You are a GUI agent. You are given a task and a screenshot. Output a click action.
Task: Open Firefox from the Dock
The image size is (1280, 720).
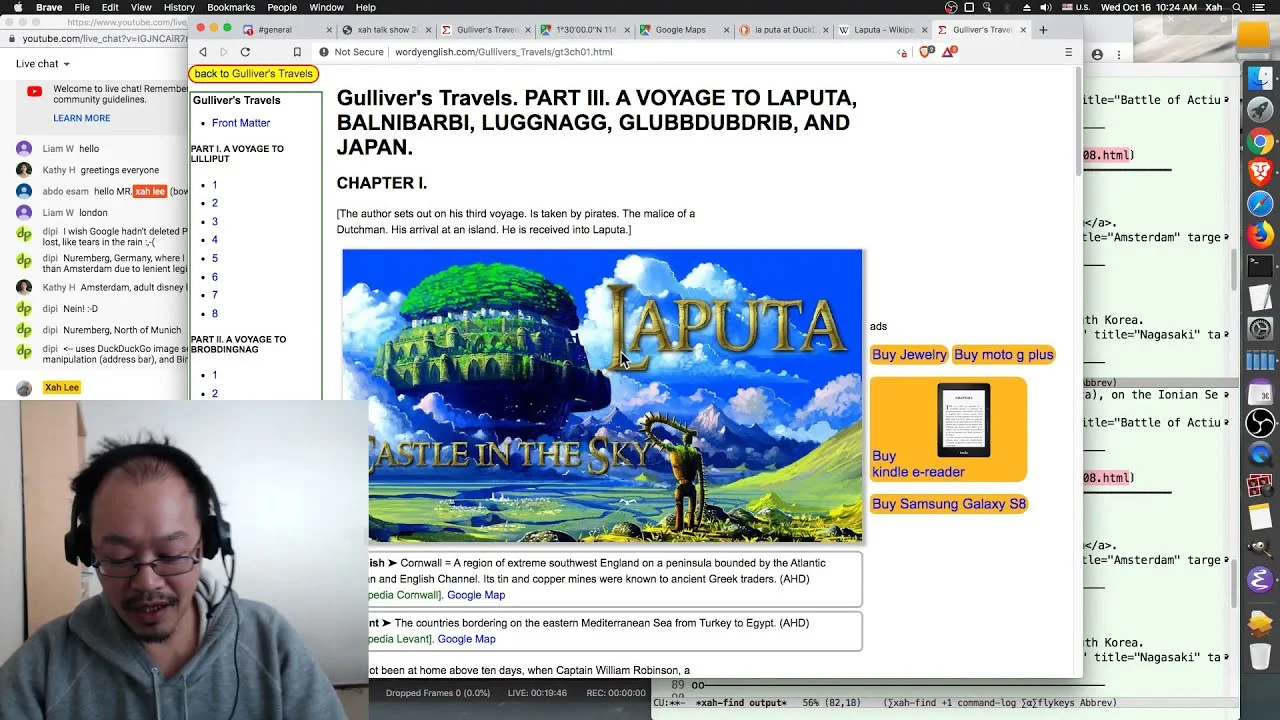tap(1260, 235)
